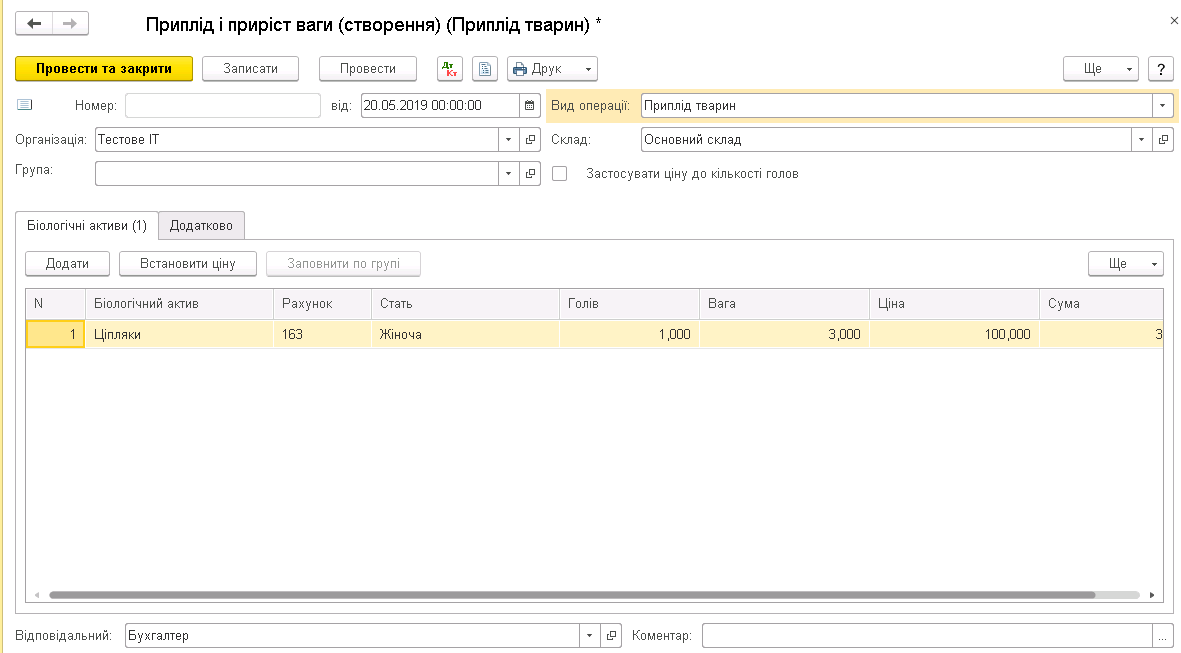This screenshot has width=1181, height=653.
Task: Expand the Вид операції dropdown
Action: click(x=1163, y=105)
